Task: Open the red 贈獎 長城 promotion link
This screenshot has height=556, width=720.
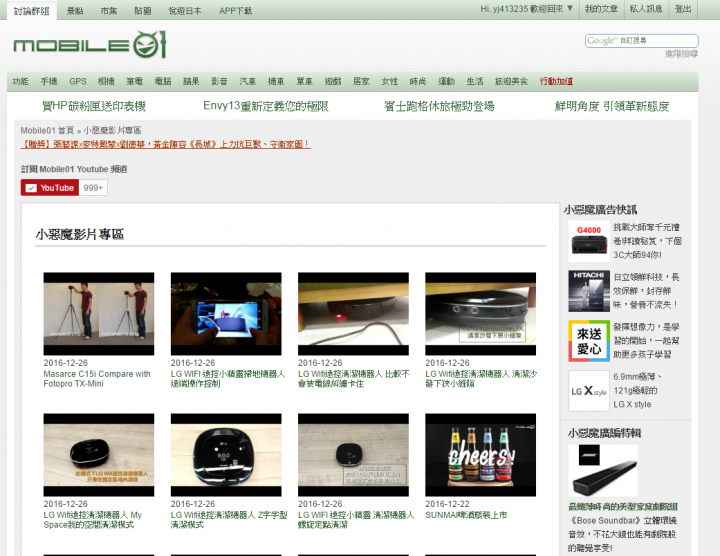Action: point(166,144)
